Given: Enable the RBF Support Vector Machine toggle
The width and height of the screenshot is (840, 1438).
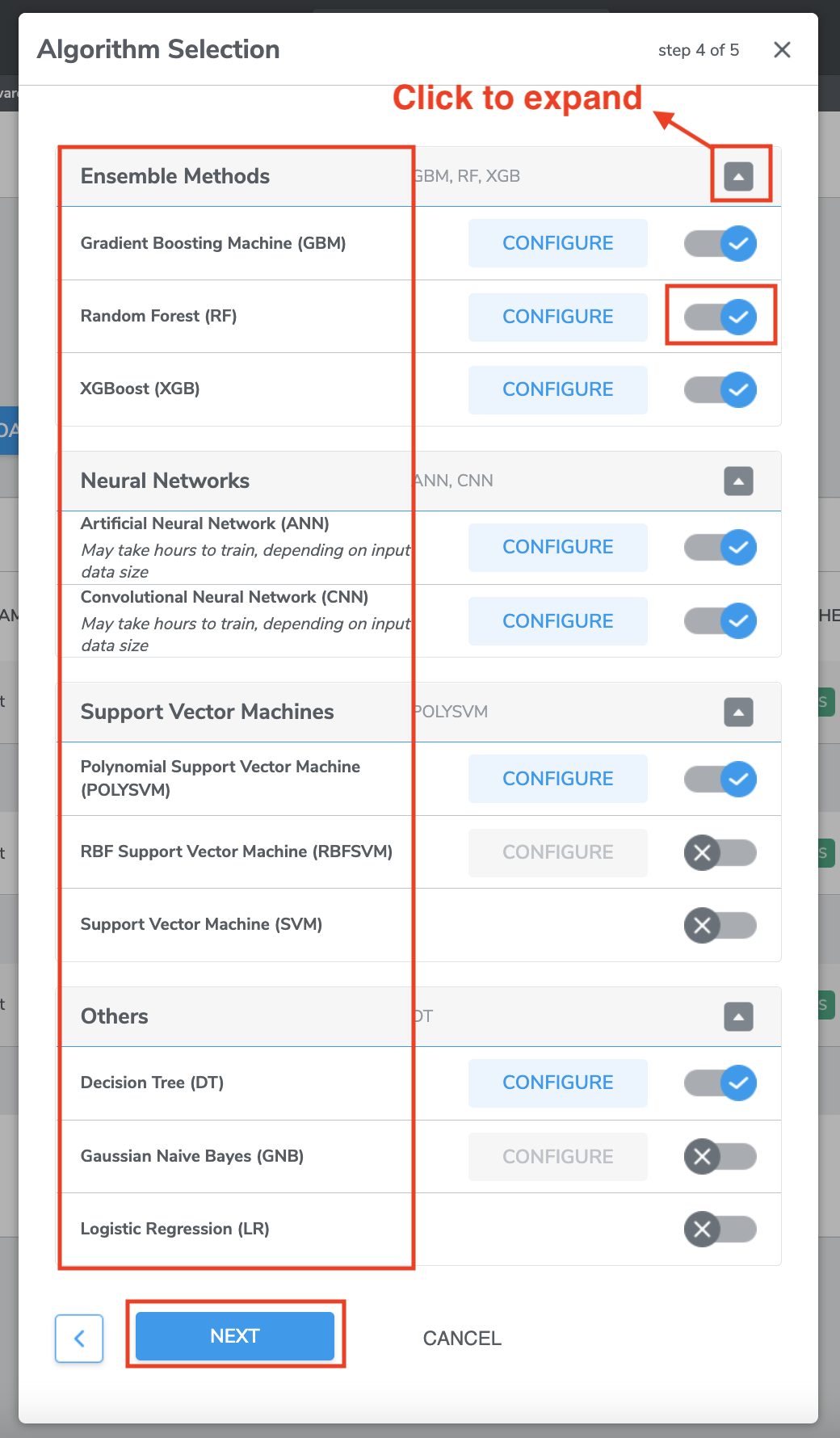Looking at the screenshot, I should [x=720, y=852].
